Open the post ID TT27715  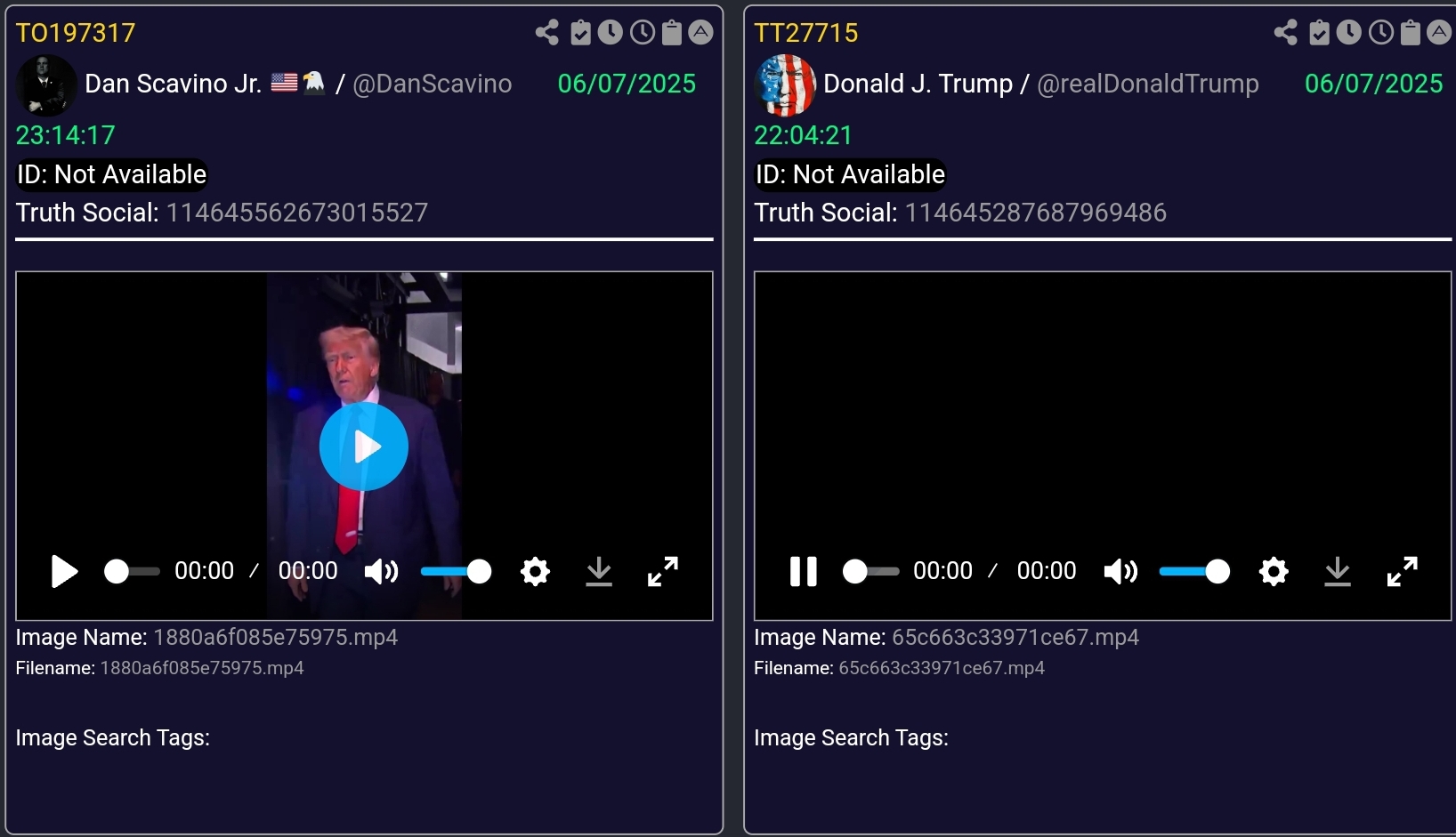[806, 33]
